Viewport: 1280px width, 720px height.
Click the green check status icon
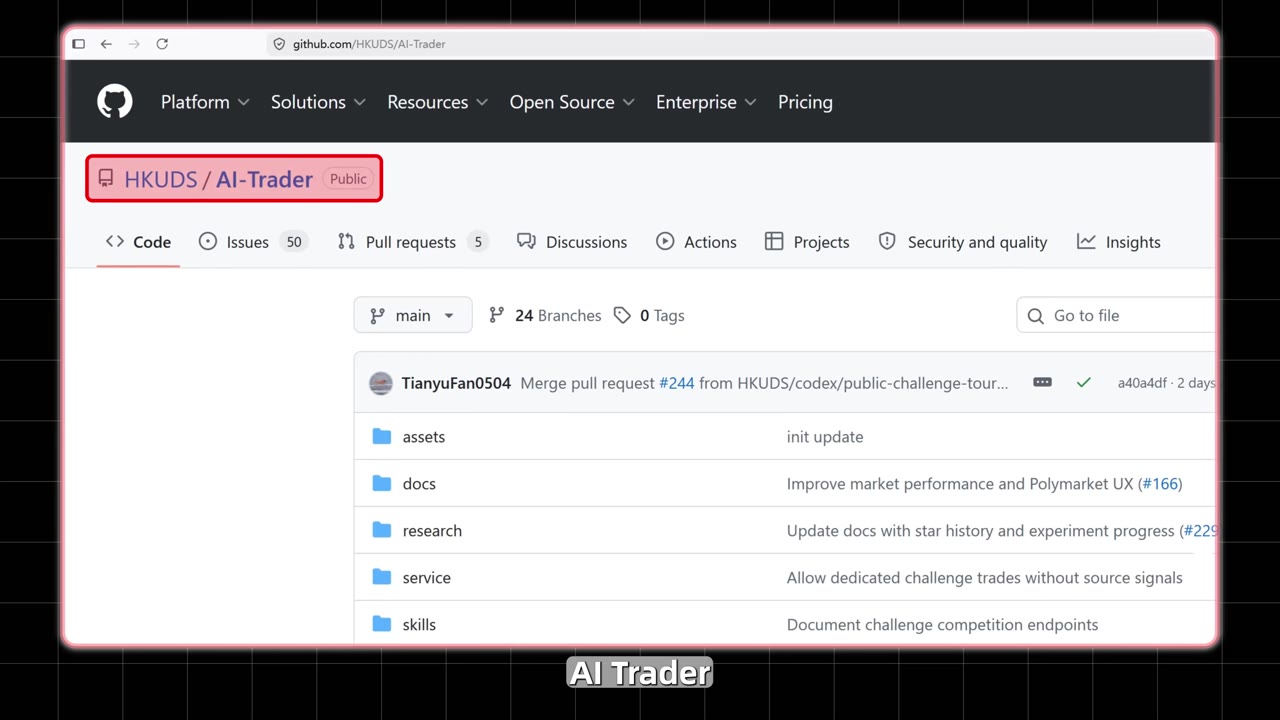[x=1083, y=383]
